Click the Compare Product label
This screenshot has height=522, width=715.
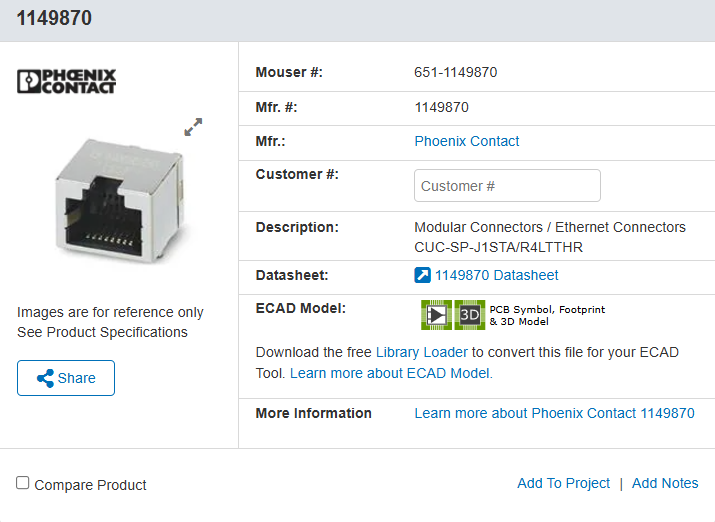pyautogui.click(x=90, y=485)
